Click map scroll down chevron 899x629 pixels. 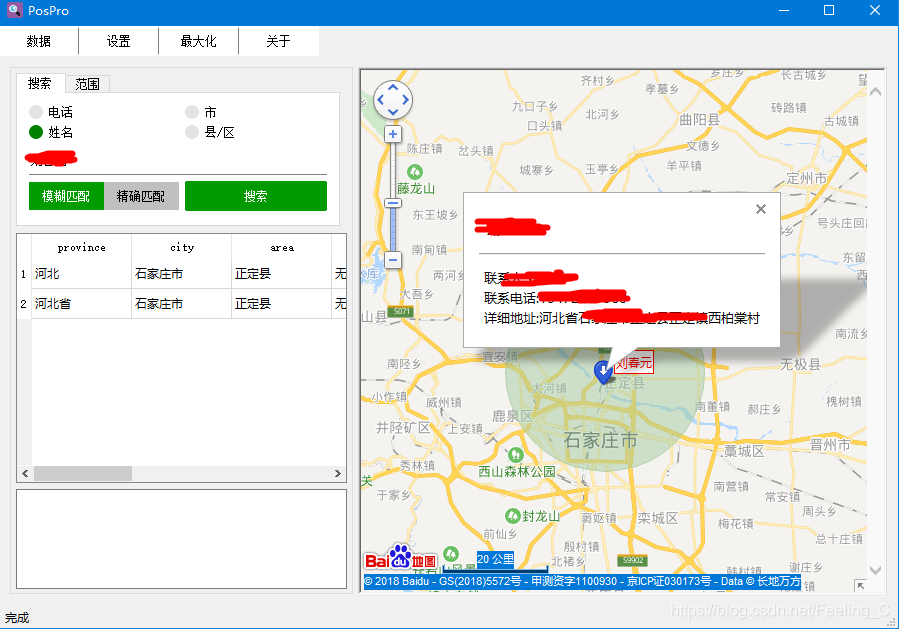[875, 570]
